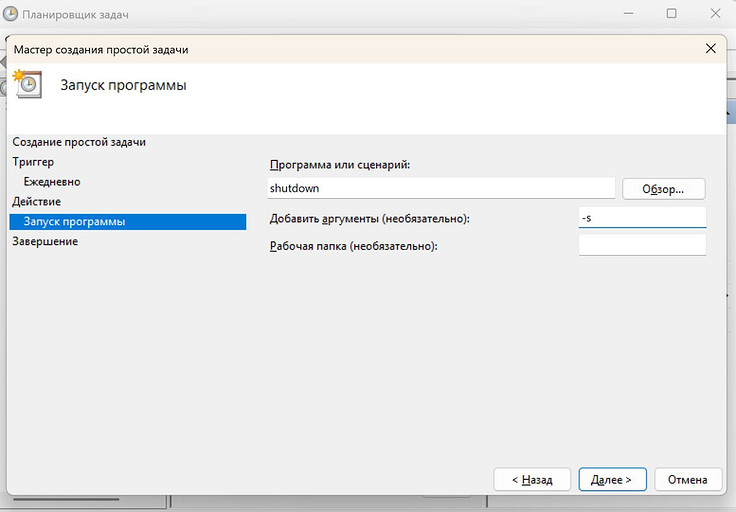Select Ежедневно sub-step in list
The width and height of the screenshot is (736, 512).
click(52, 182)
